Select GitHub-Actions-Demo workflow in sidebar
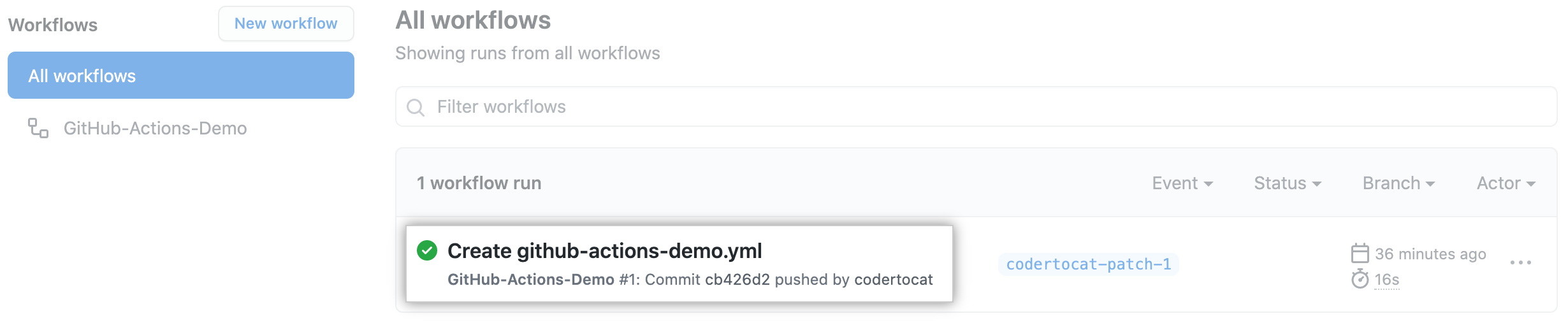Image resolution: width=1568 pixels, height=323 pixels. (x=155, y=129)
